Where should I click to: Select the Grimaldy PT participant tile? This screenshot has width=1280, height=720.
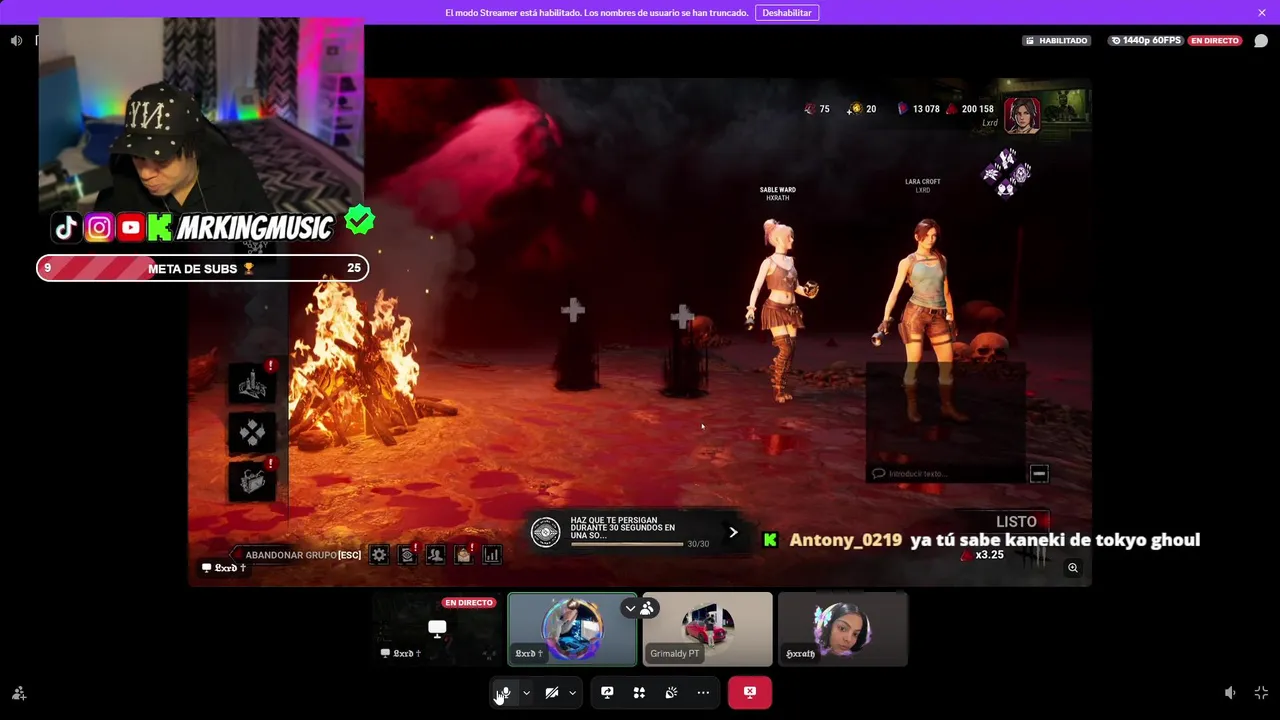708,629
